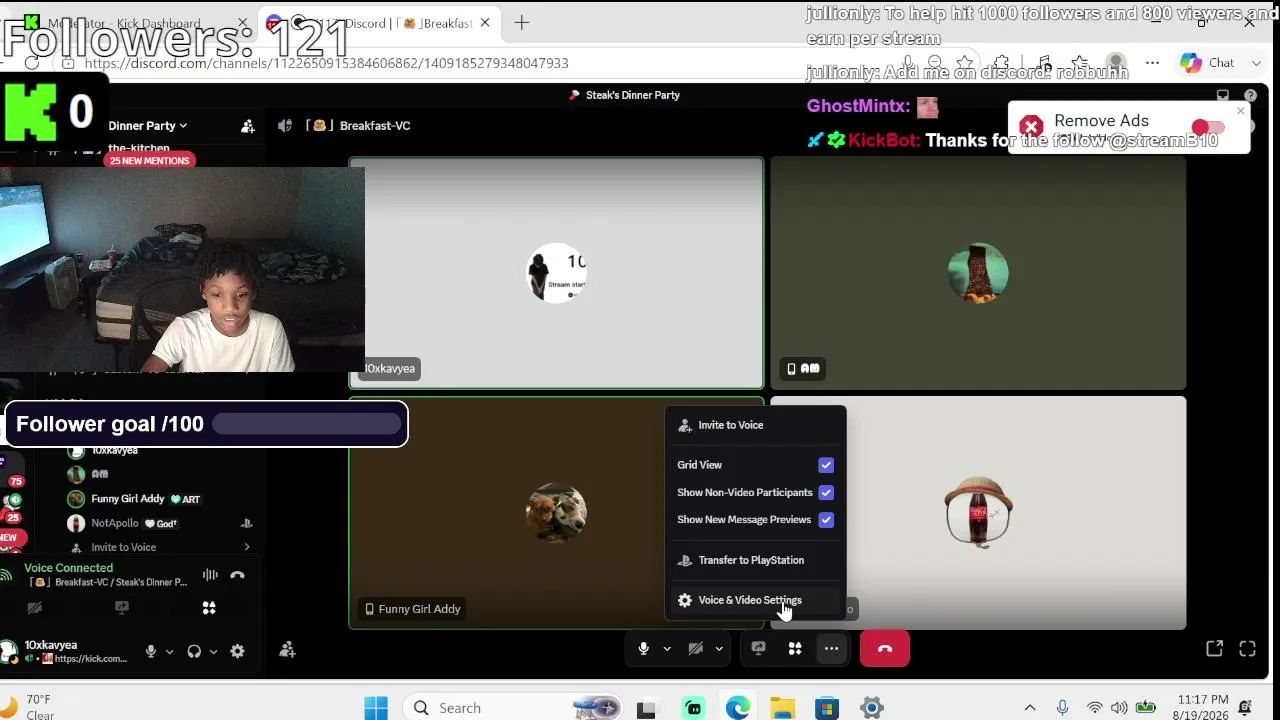Open the ellipsis More options button

tap(831, 649)
